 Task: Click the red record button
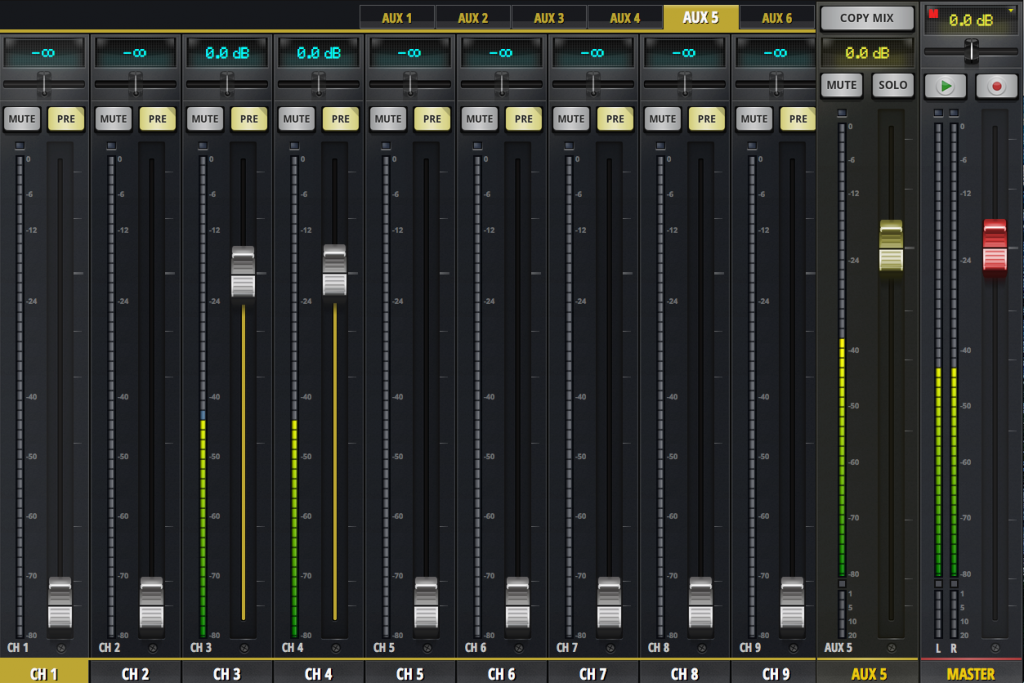[996, 86]
